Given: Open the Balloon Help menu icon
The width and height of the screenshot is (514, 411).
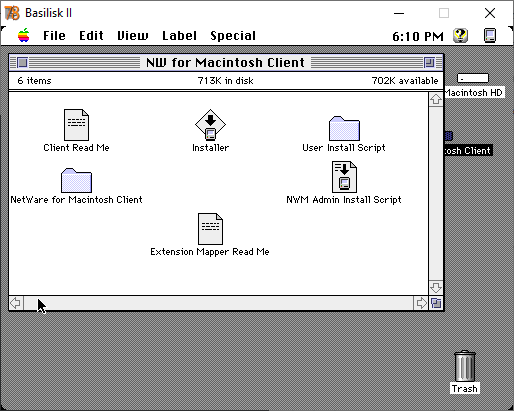Looking at the screenshot, I should pos(460,35).
